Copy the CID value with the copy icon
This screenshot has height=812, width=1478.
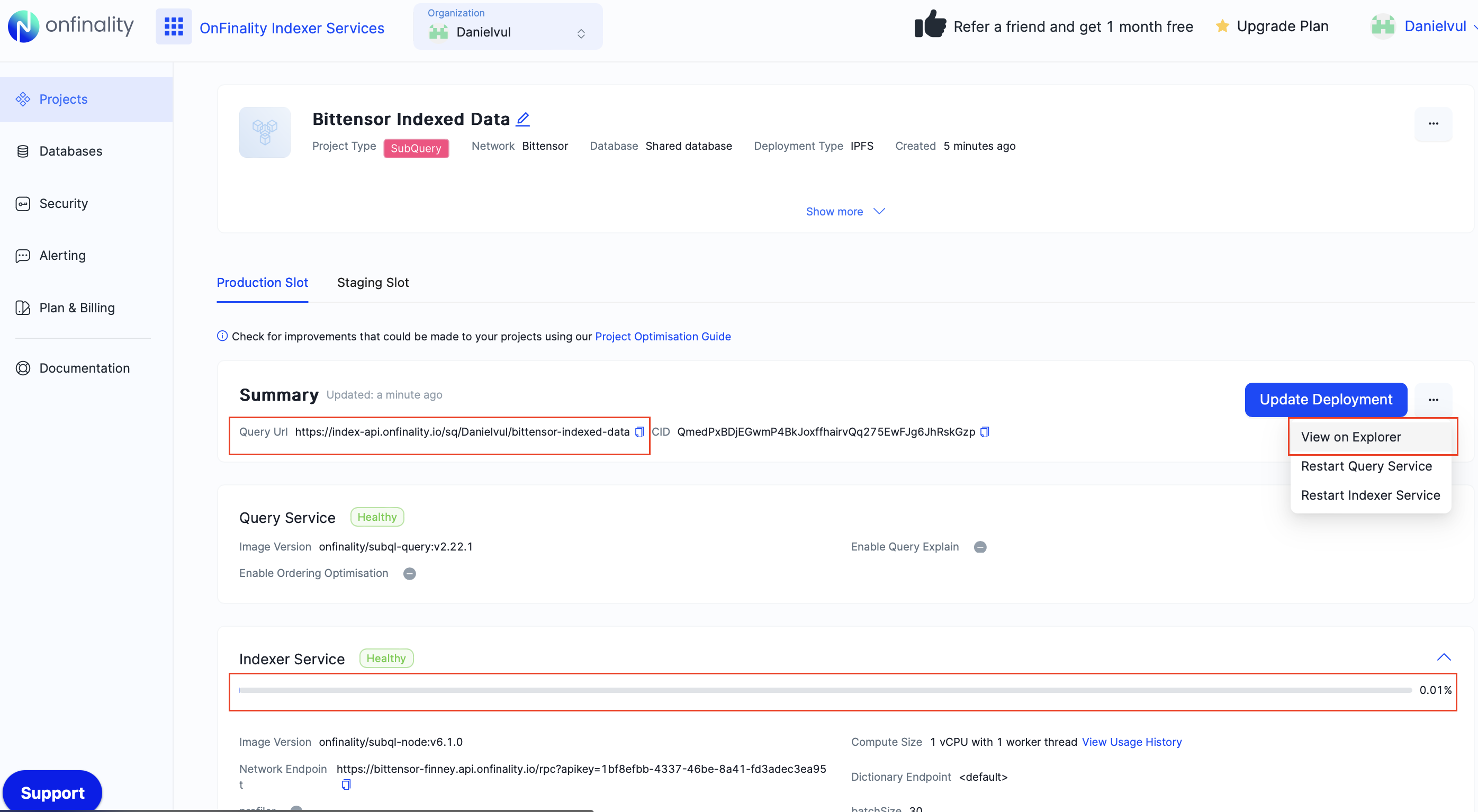pyautogui.click(x=985, y=432)
